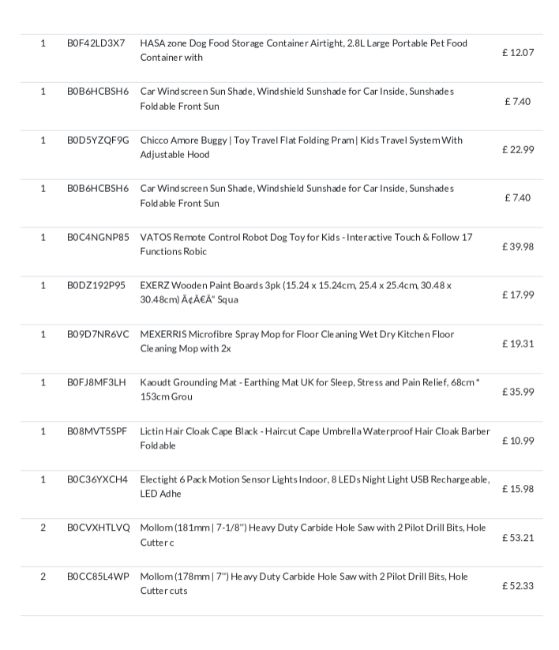Click the MEXERRIS Microfibre Spray Mop title
The width and height of the screenshot is (559, 650).
pyautogui.click(x=297, y=341)
